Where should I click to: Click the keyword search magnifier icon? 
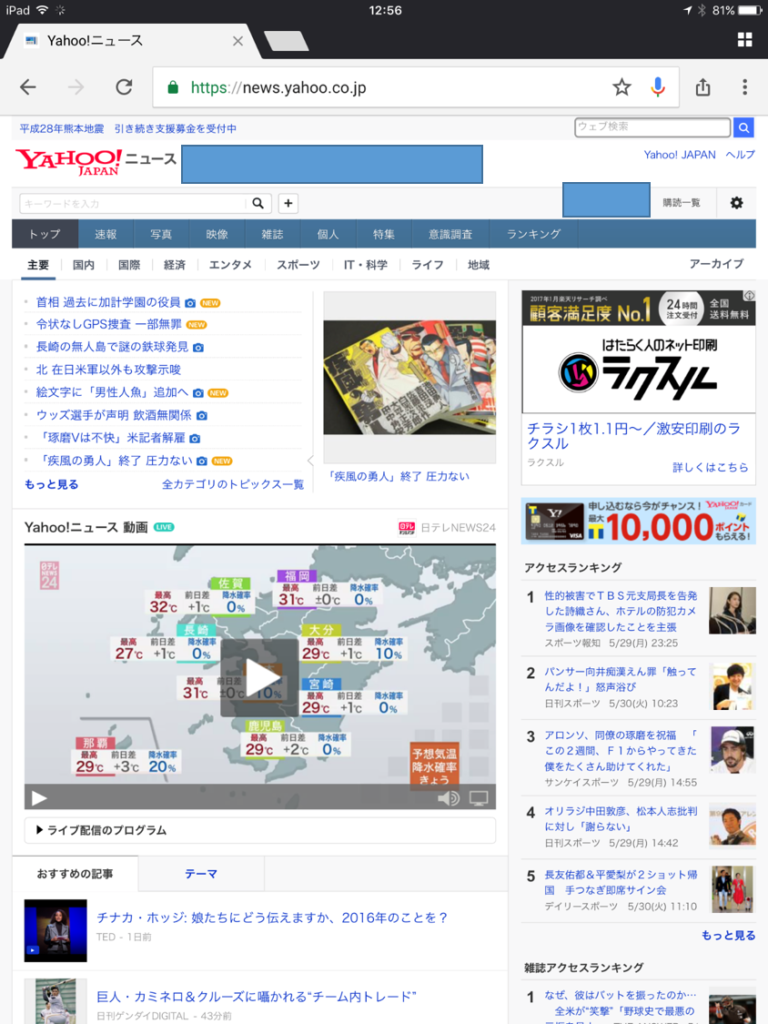pyautogui.click(x=258, y=203)
